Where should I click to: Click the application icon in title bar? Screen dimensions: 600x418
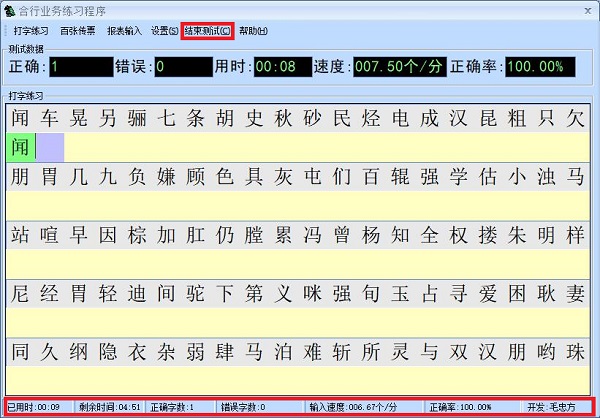(x=12, y=10)
